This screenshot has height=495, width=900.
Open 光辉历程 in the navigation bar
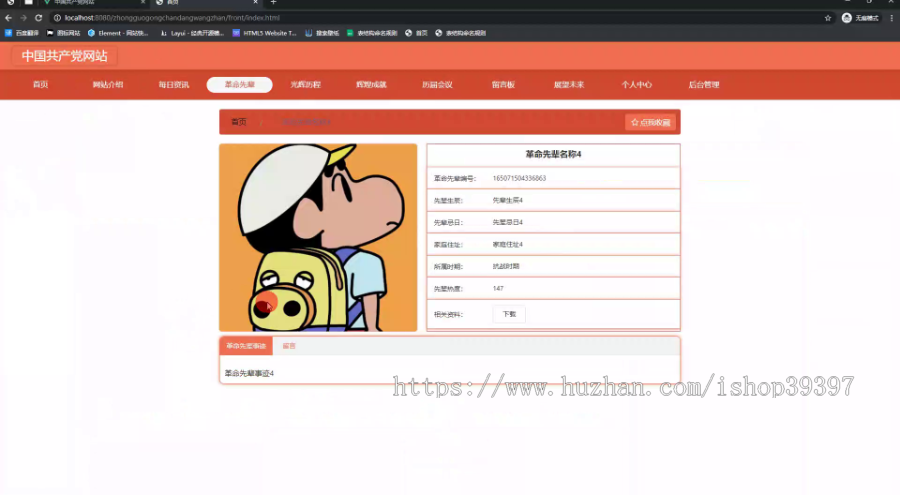305,84
